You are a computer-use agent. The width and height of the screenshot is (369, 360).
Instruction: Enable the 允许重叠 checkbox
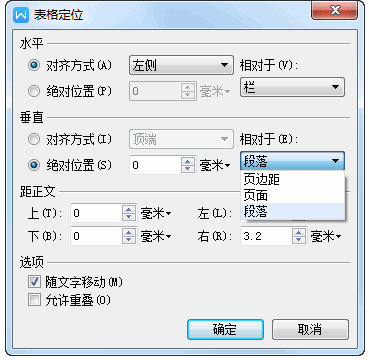pyautogui.click(x=34, y=300)
